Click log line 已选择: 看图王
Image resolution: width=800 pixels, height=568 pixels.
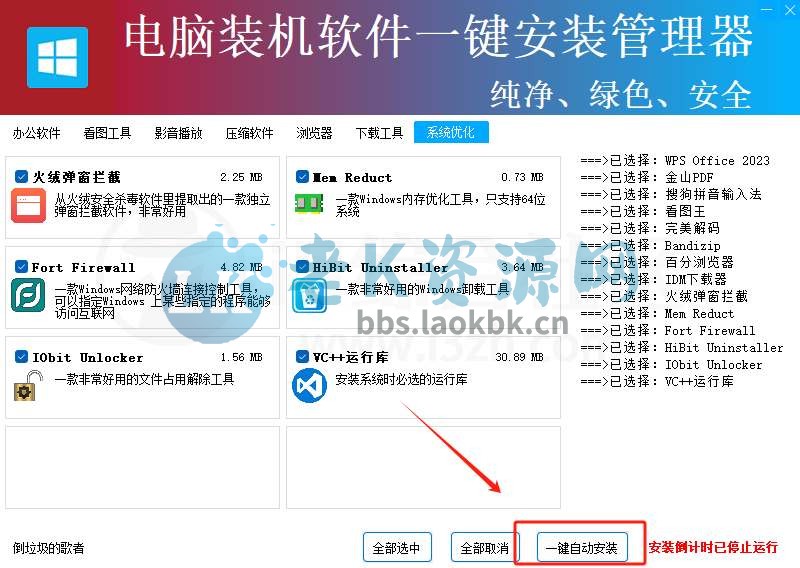[x=643, y=211]
